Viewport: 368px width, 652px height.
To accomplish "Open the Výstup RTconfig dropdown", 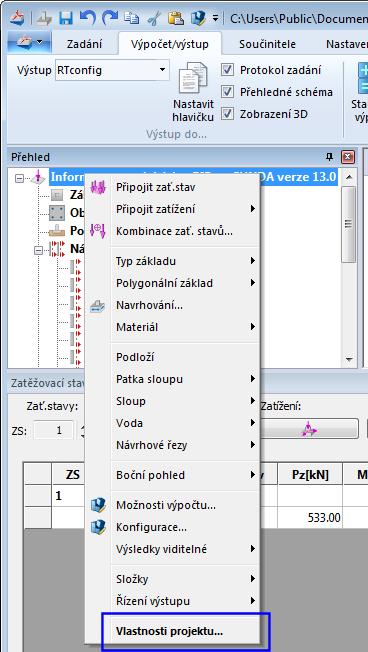I will coord(163,70).
